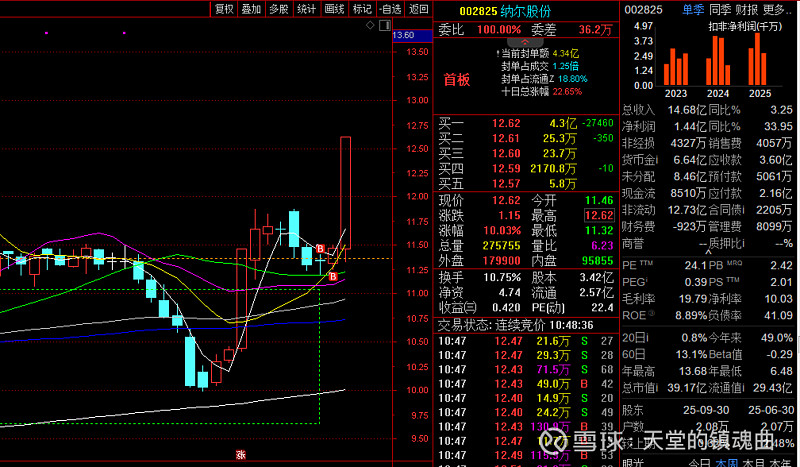The width and height of the screenshot is (800, 467).
Task: Click the 委比 100.00% value
Action: click(x=499, y=30)
